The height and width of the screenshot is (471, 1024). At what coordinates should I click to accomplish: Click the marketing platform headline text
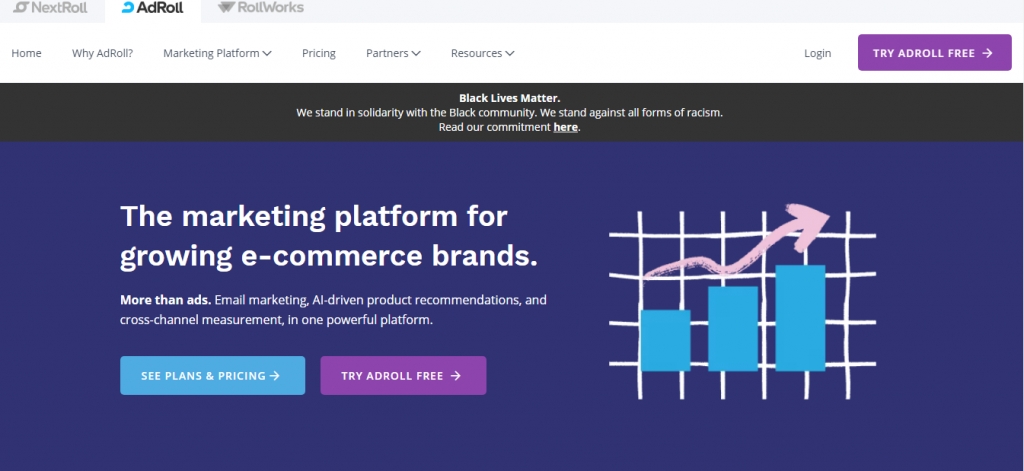coord(329,237)
